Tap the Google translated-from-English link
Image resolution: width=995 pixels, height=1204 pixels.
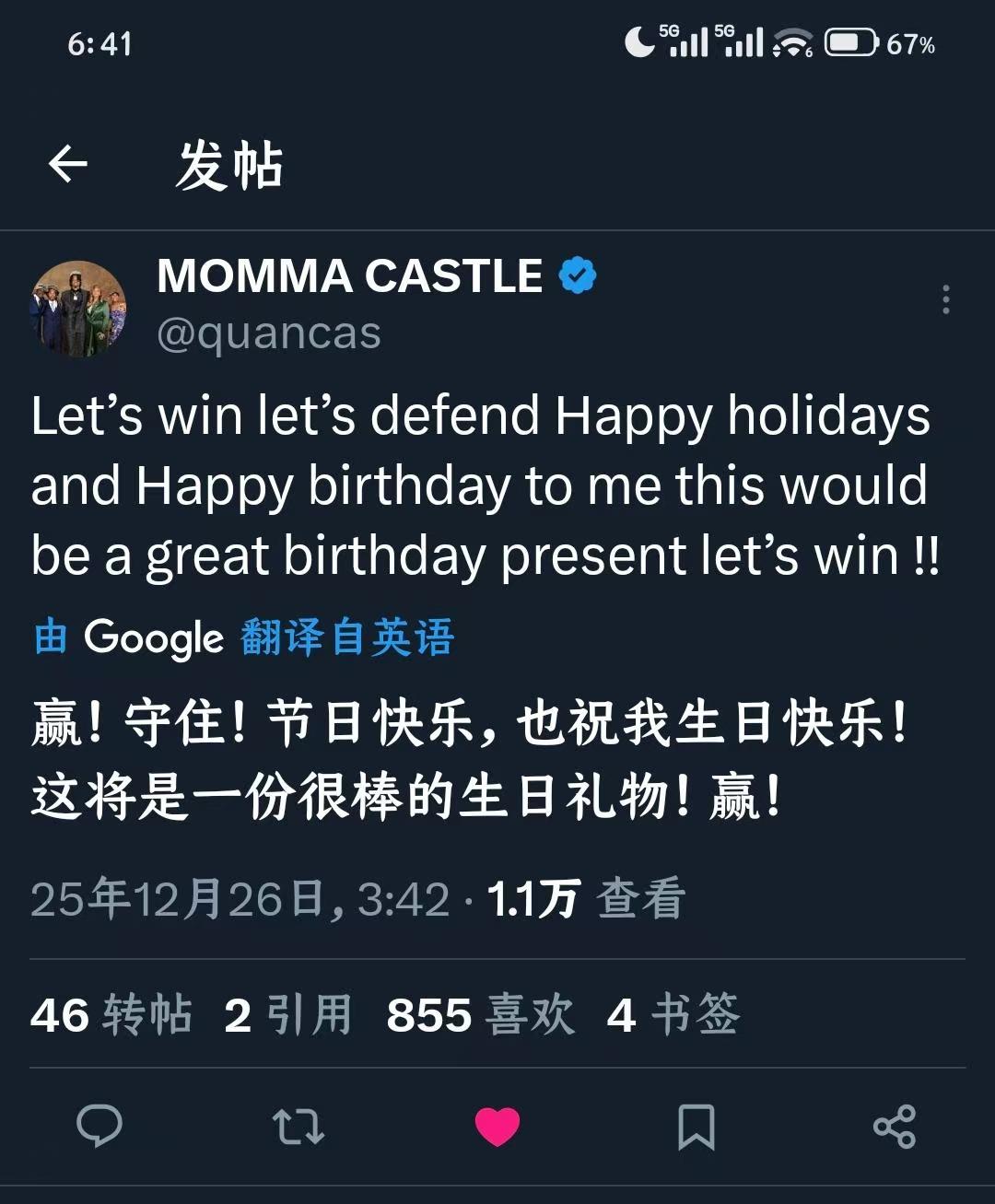click(x=244, y=637)
